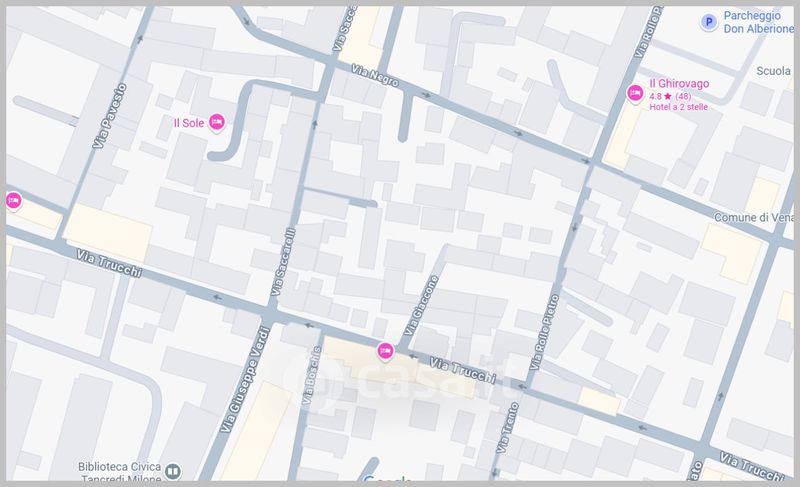Open the Il Sole place label

pyautogui.click(x=188, y=123)
